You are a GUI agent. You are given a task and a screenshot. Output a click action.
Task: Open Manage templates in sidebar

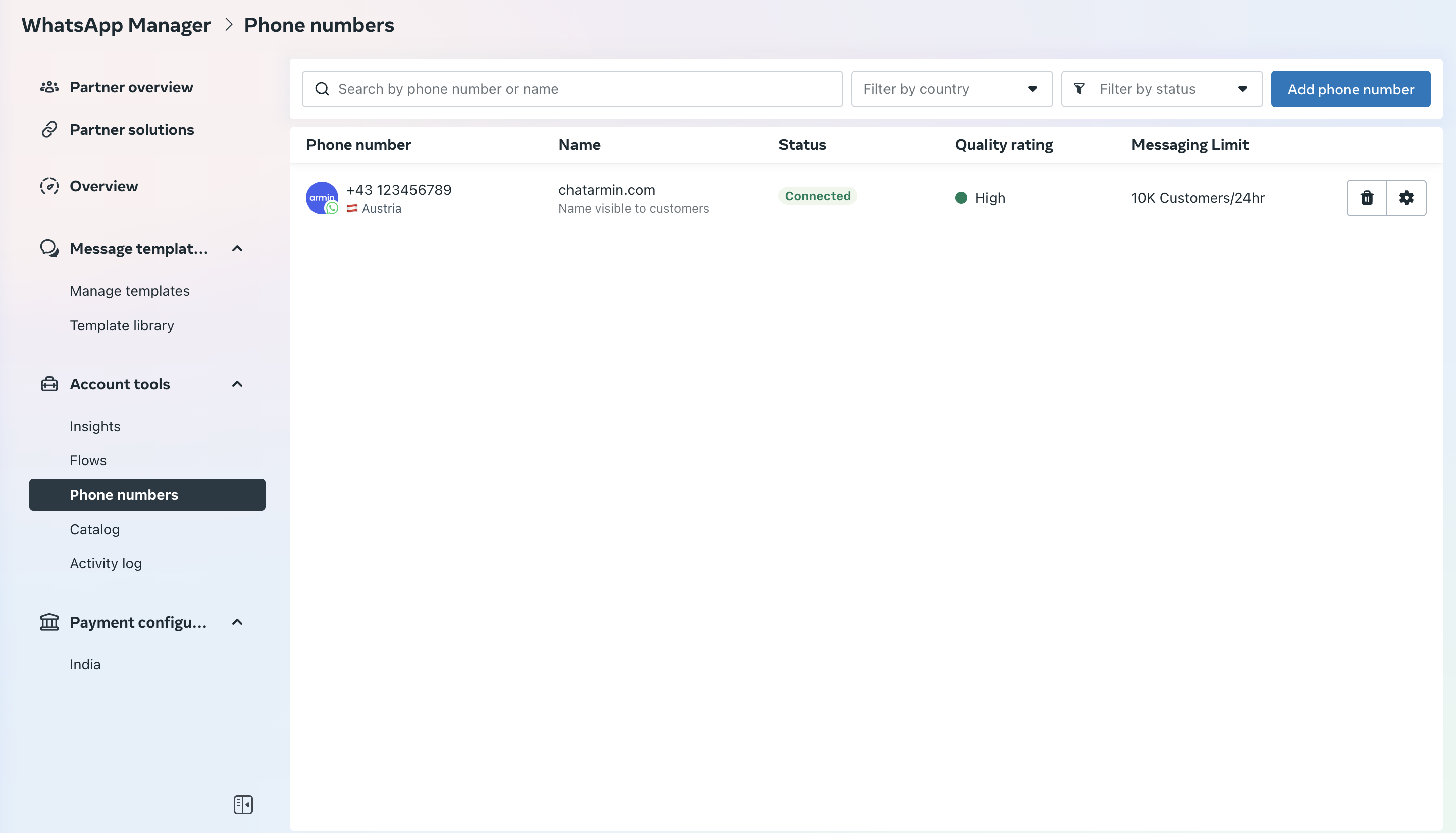[129, 291]
